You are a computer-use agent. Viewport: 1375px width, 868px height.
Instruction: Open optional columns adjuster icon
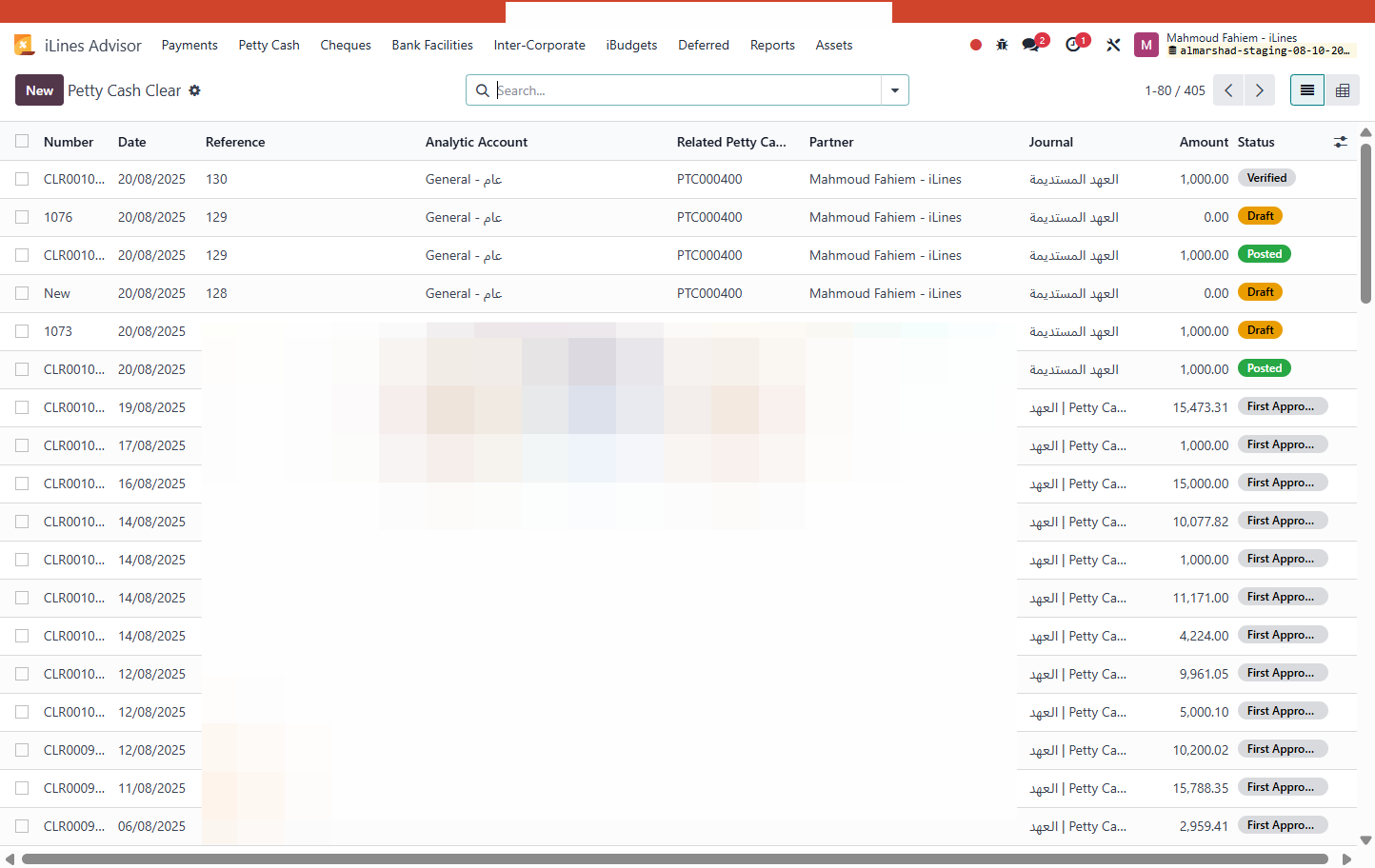click(1341, 142)
